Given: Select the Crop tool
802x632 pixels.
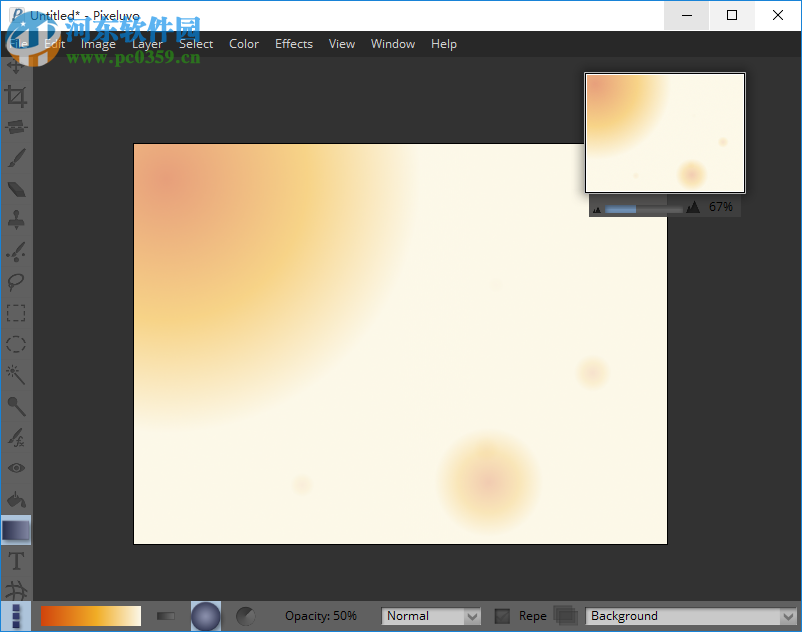Looking at the screenshot, I should (16, 96).
